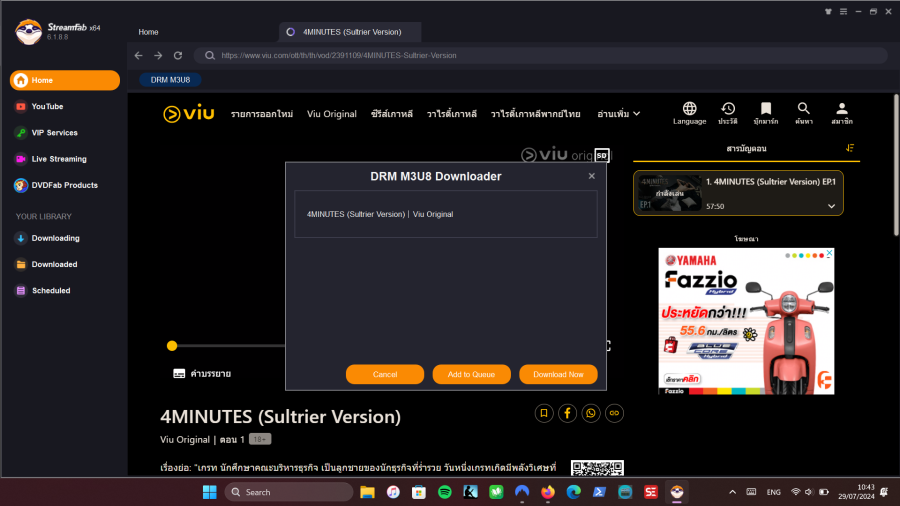The width and height of the screenshot is (900, 506).
Task: Click the video progress slider knob
Action: tap(172, 346)
